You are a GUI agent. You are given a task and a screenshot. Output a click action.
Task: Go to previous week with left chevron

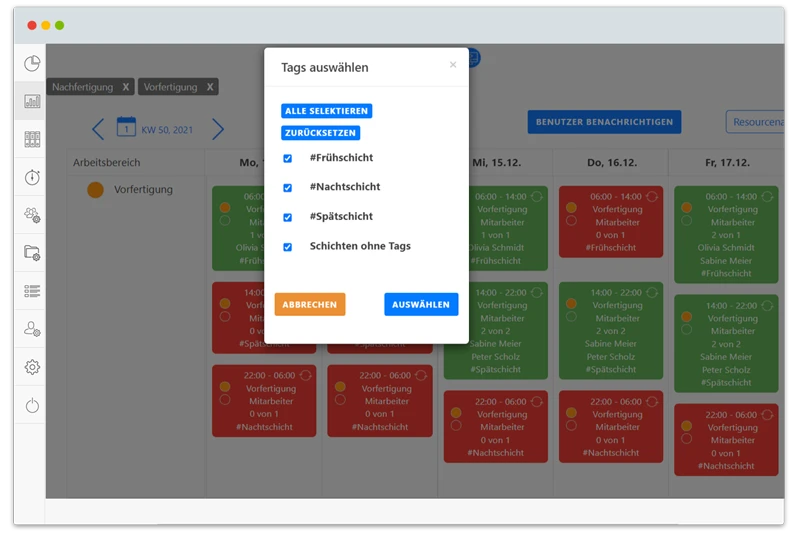point(98,129)
